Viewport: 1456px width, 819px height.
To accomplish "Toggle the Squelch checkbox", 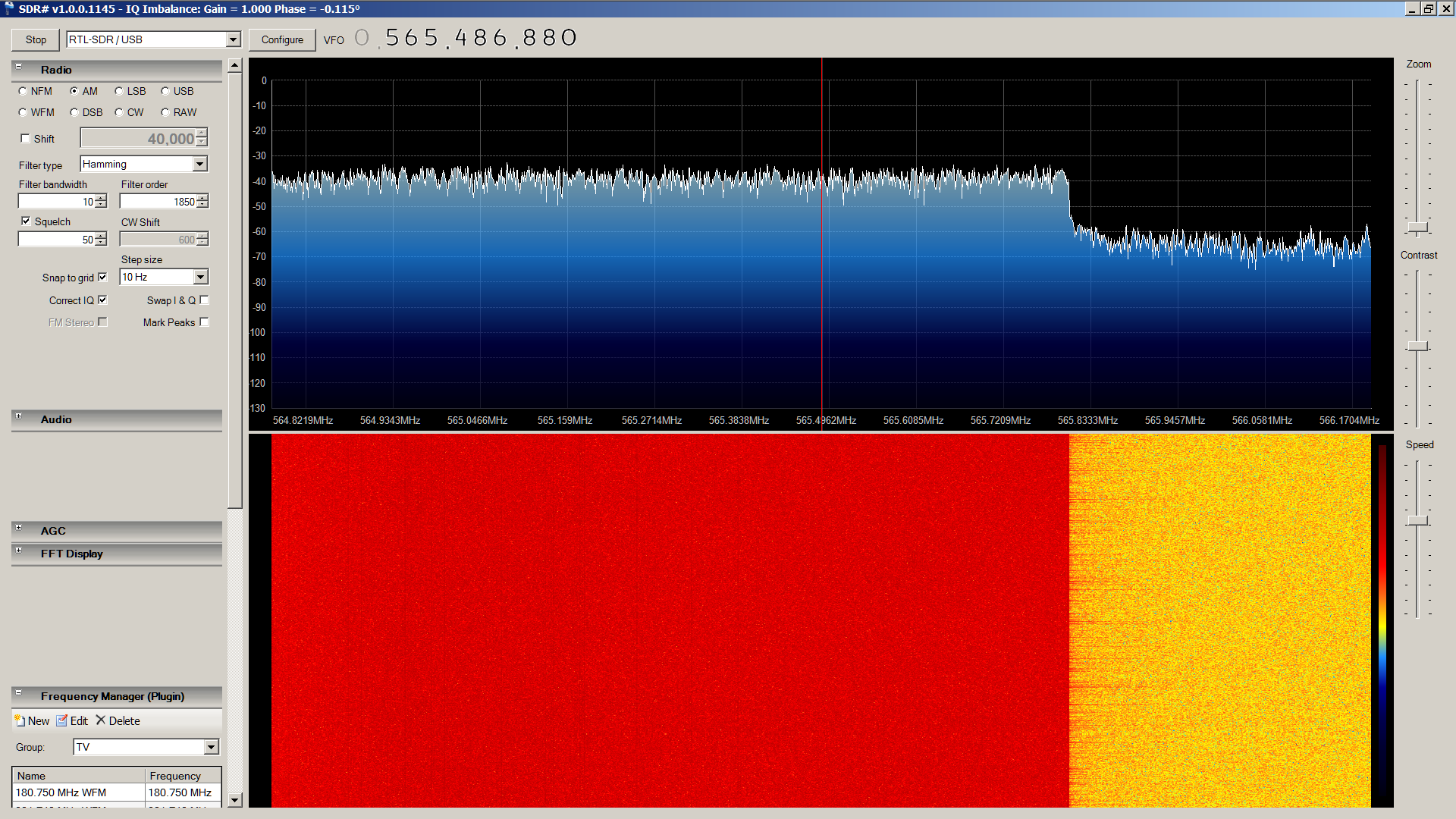I will 27,221.
